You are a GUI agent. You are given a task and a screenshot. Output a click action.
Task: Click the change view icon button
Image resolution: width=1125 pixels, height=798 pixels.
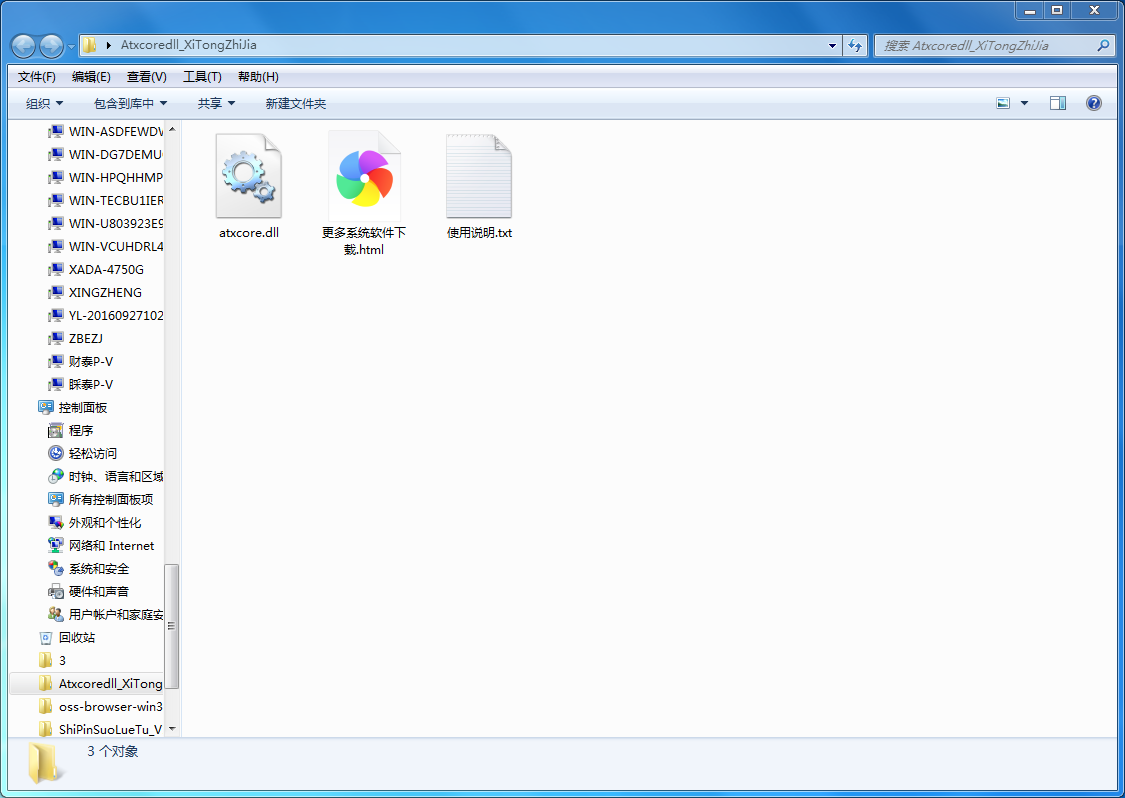pos(1003,103)
